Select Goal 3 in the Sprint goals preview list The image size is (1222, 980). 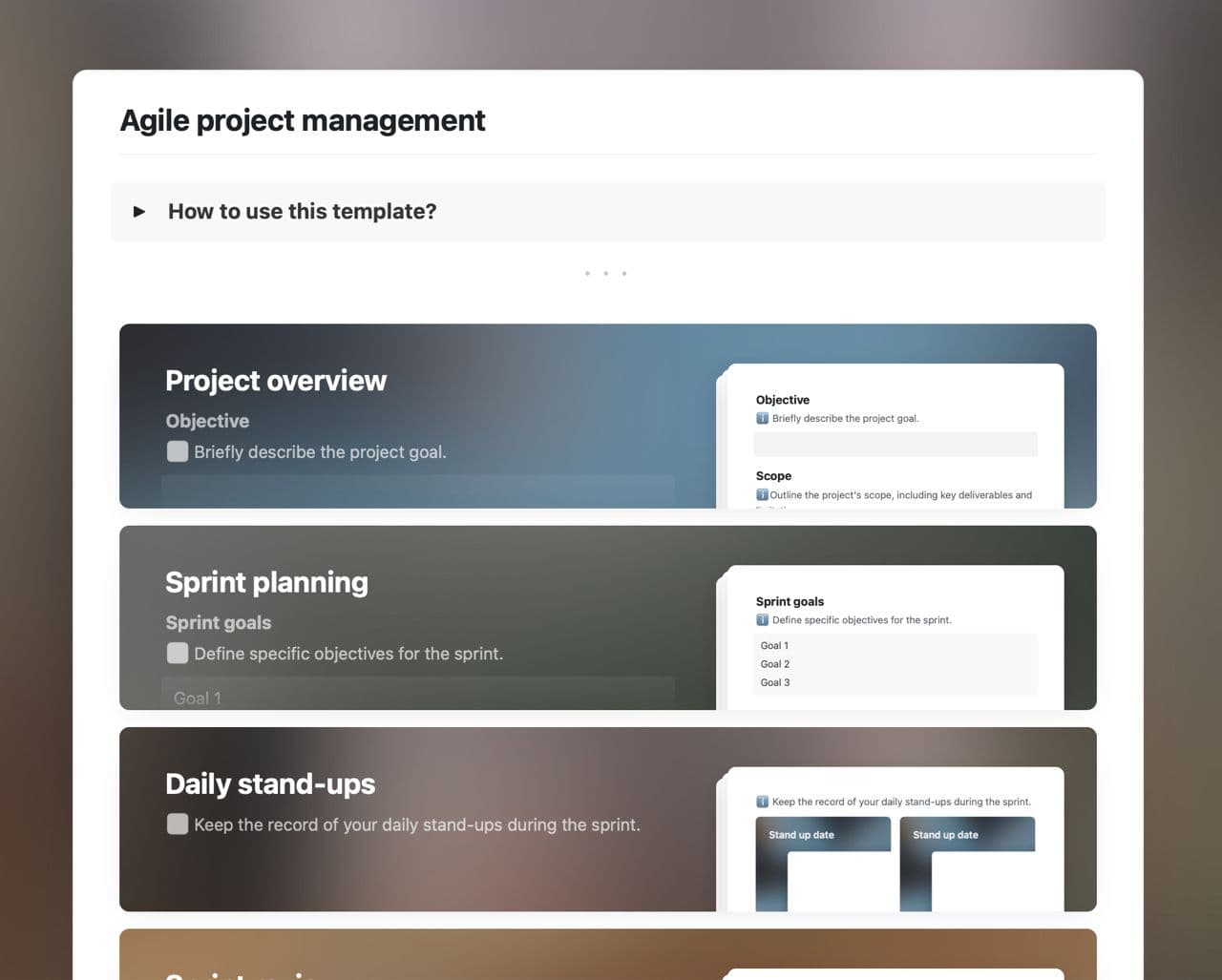(x=774, y=682)
